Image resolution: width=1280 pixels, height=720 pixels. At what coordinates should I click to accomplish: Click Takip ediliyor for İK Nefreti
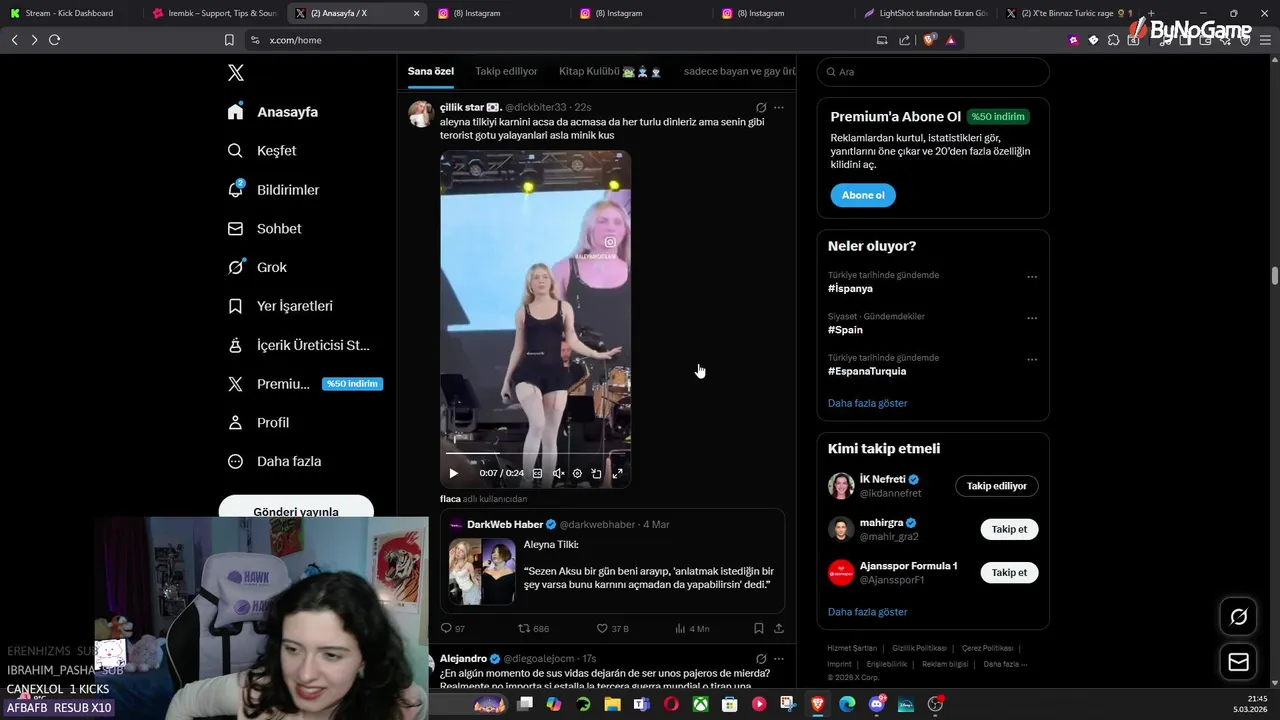(x=997, y=486)
